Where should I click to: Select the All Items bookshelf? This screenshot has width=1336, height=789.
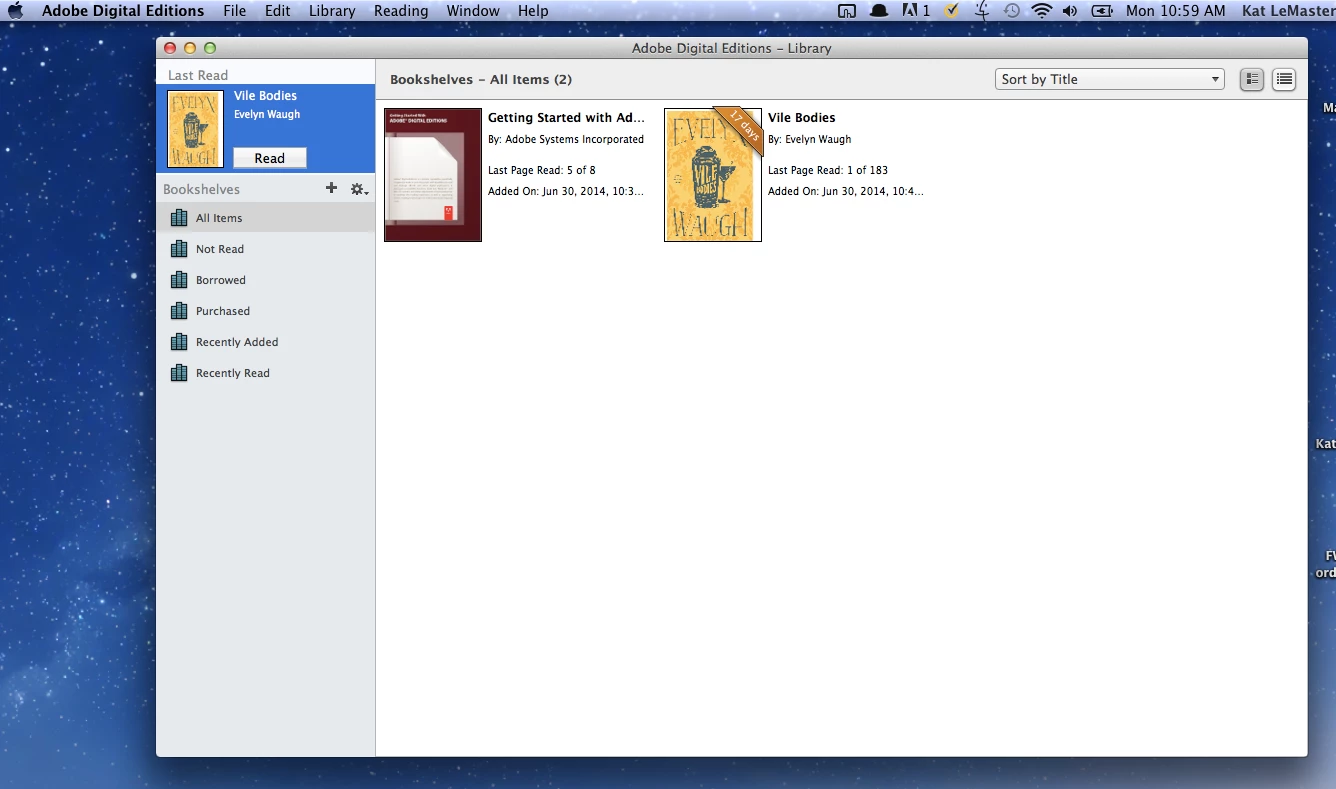click(x=266, y=218)
